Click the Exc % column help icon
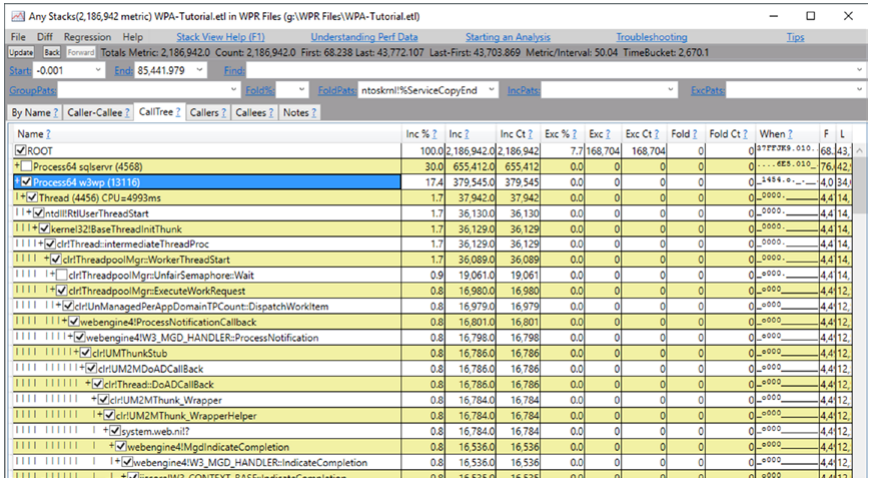 (x=574, y=134)
